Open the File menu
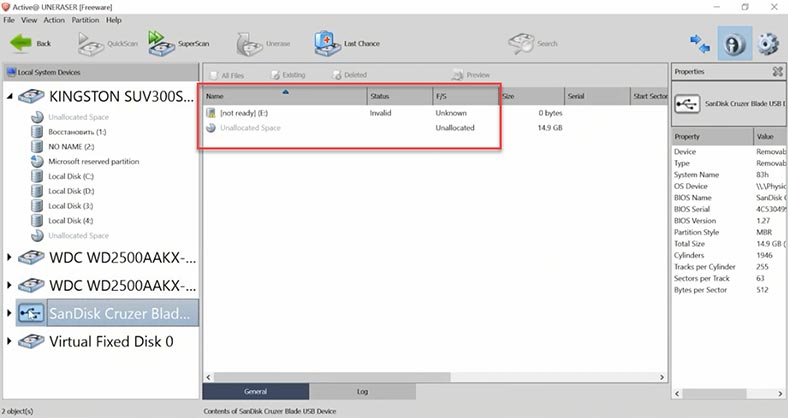This screenshot has width=788, height=418. click(9, 20)
